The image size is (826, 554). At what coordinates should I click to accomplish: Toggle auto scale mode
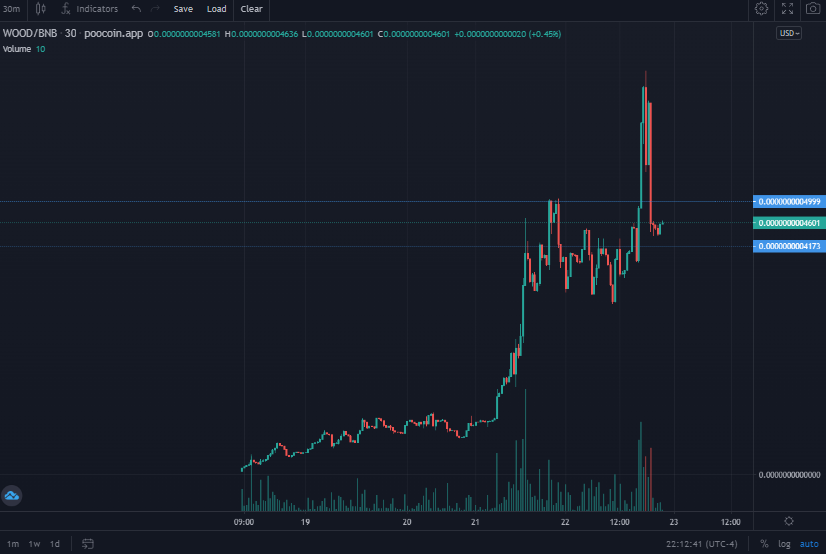click(x=809, y=544)
